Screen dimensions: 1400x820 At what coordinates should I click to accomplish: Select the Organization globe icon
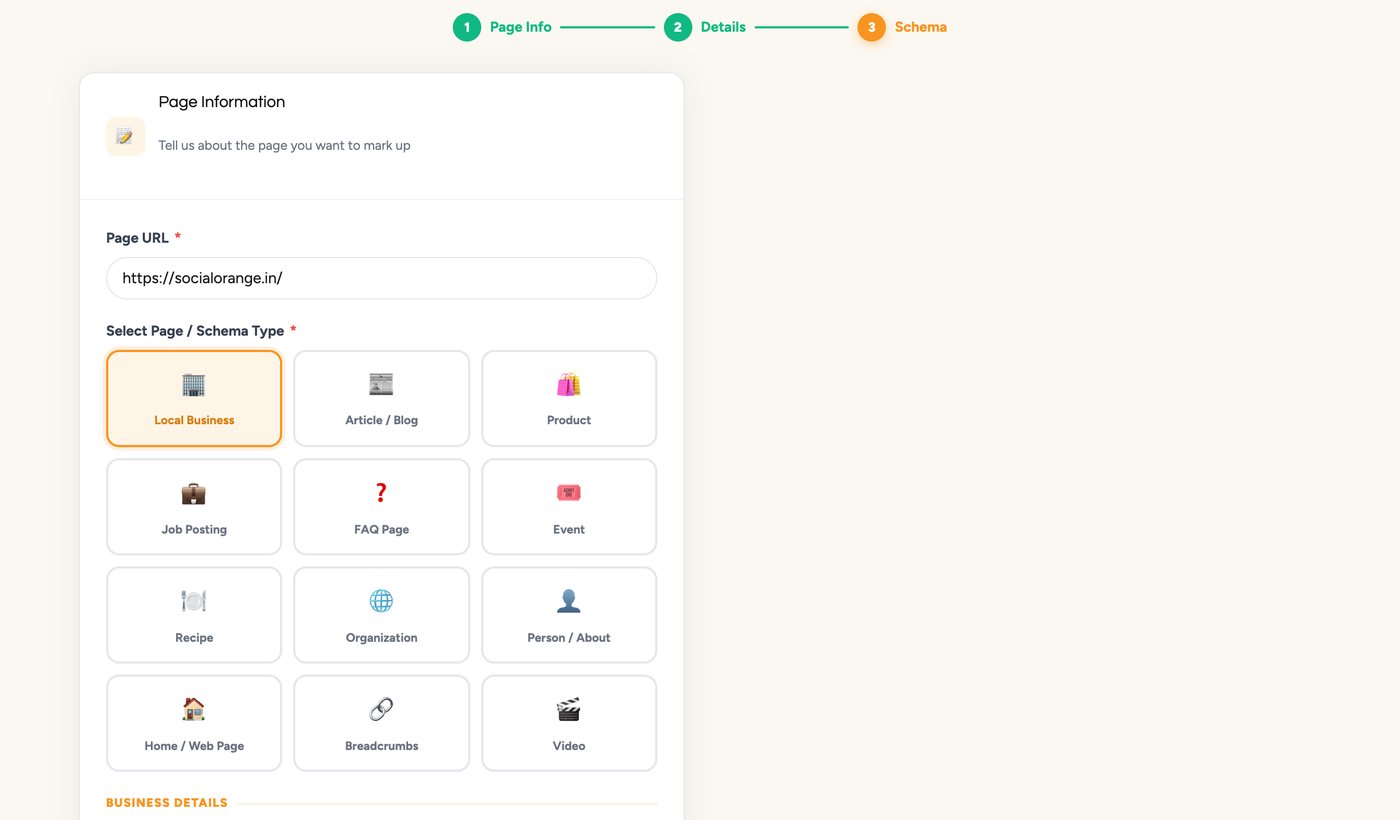coord(381,601)
